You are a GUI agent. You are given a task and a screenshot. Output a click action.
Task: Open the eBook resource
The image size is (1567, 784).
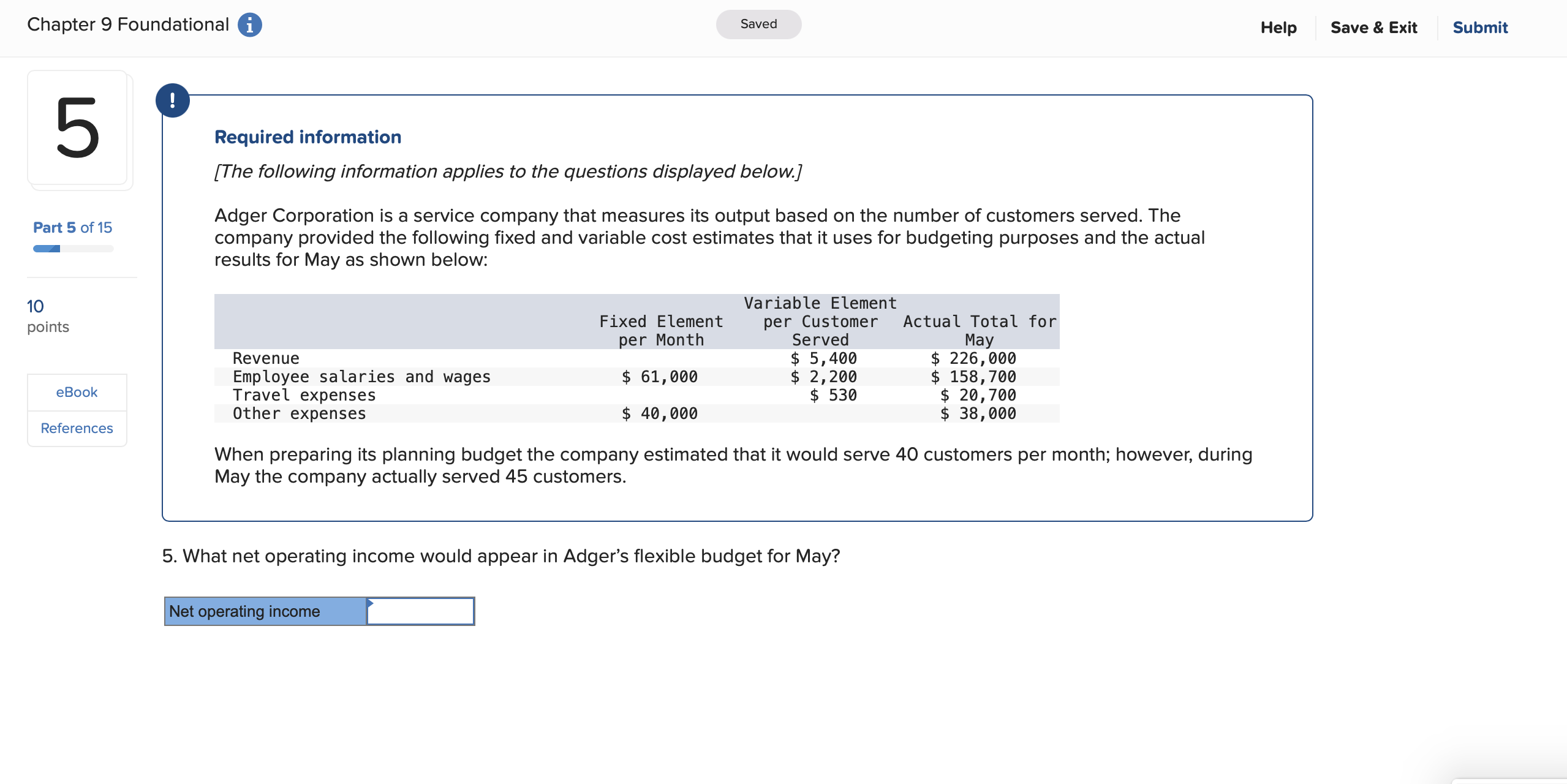tap(76, 392)
